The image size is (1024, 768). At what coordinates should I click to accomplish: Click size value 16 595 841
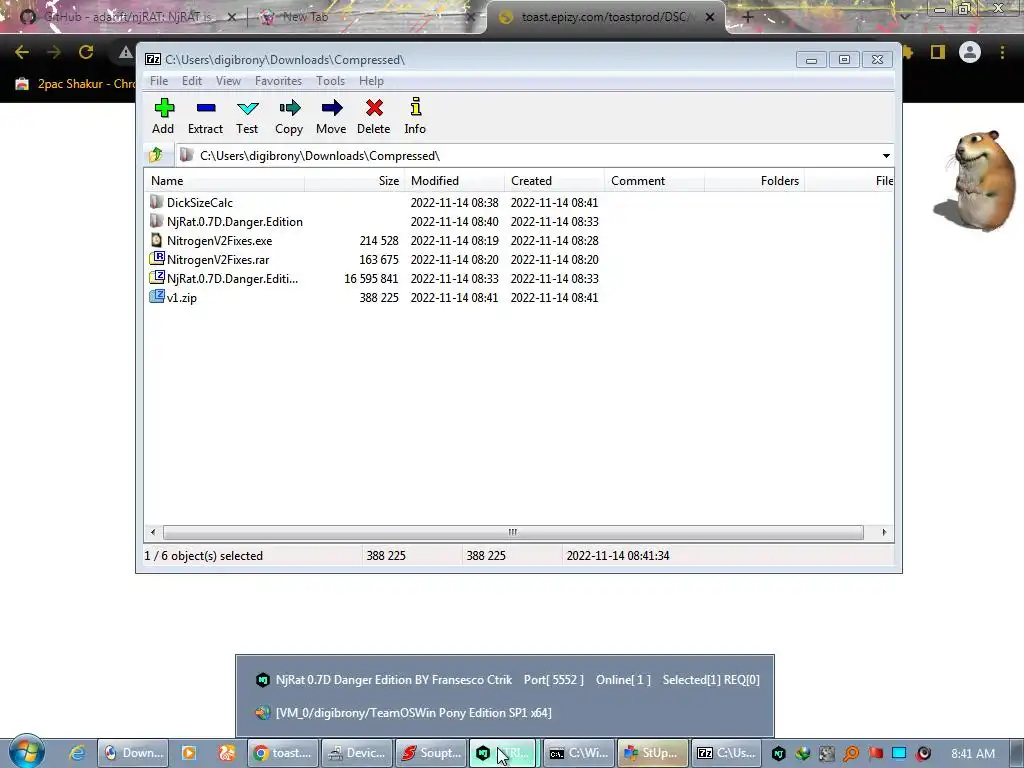click(x=371, y=278)
